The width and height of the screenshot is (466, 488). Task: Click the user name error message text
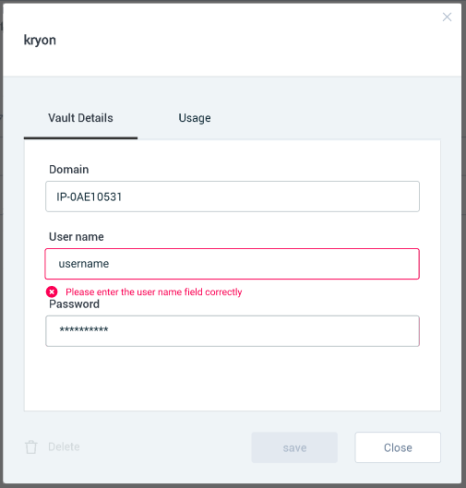point(154,292)
